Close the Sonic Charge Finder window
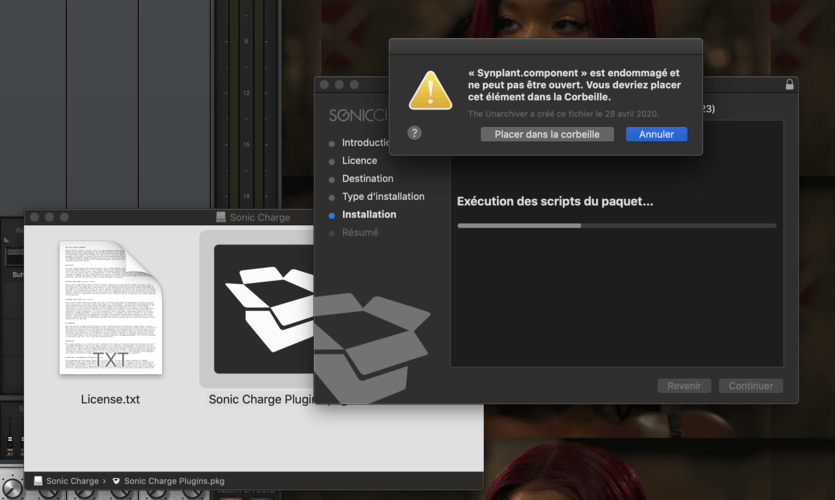835x500 pixels. point(35,217)
